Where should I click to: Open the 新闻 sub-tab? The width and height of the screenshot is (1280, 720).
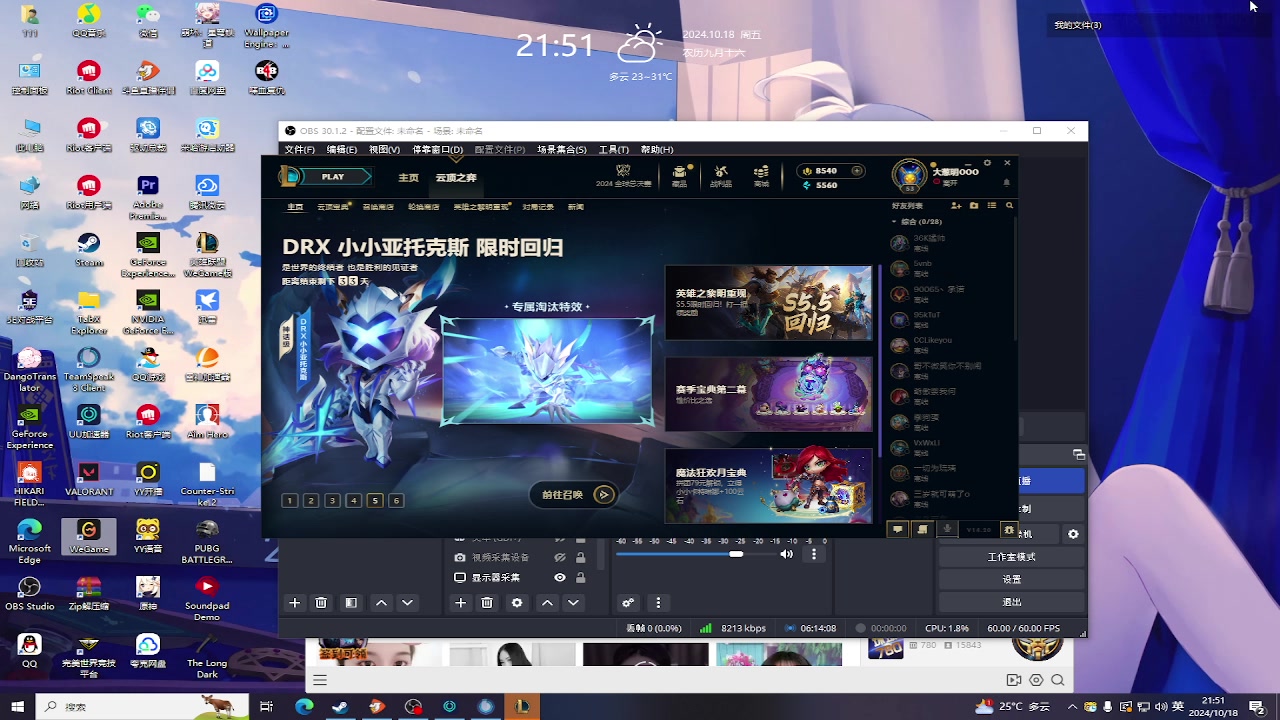tap(576, 207)
